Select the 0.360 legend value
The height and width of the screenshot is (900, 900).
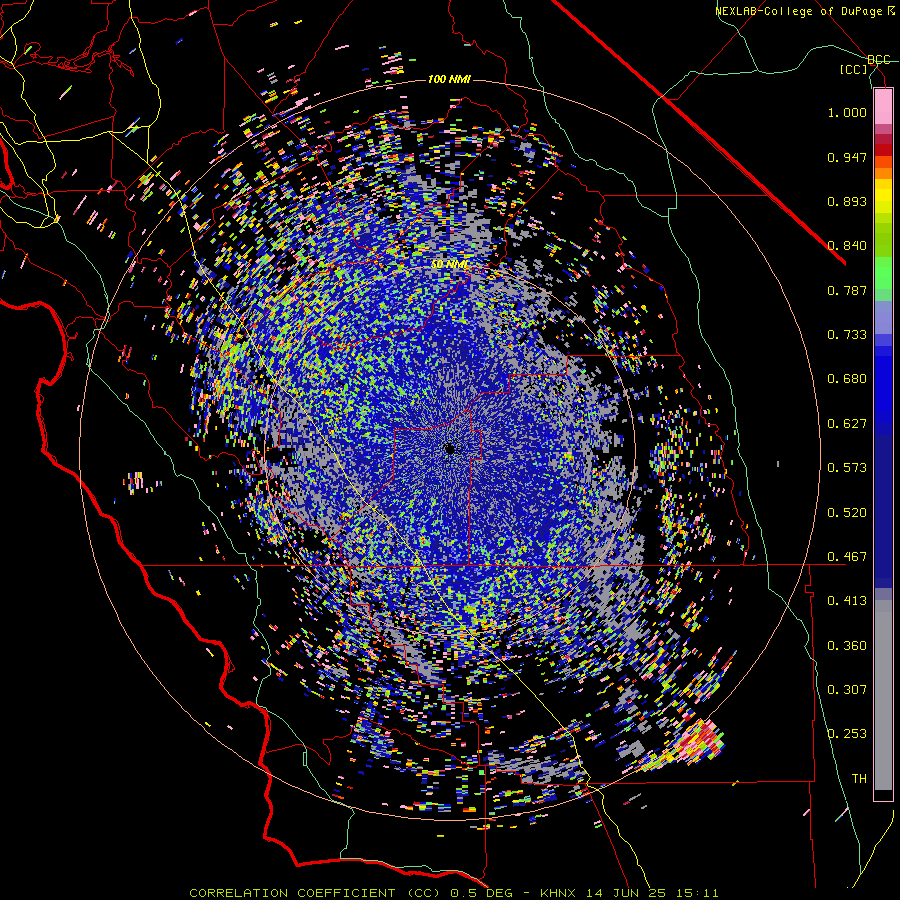(847, 646)
